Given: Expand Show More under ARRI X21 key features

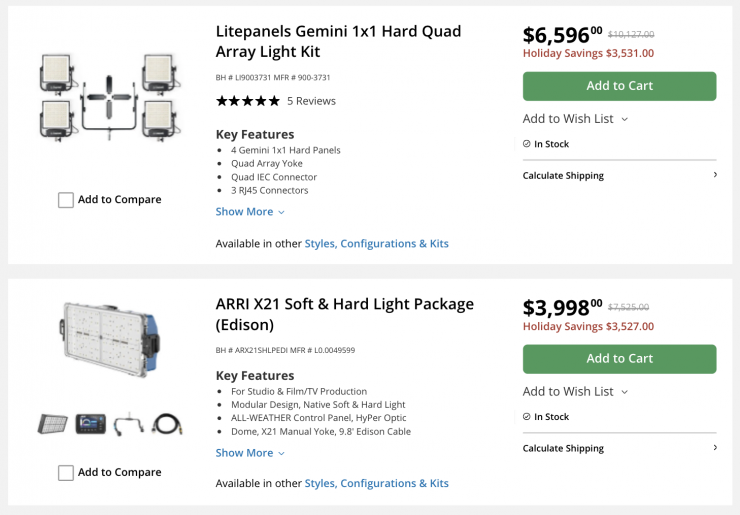Looking at the screenshot, I should click(x=250, y=453).
